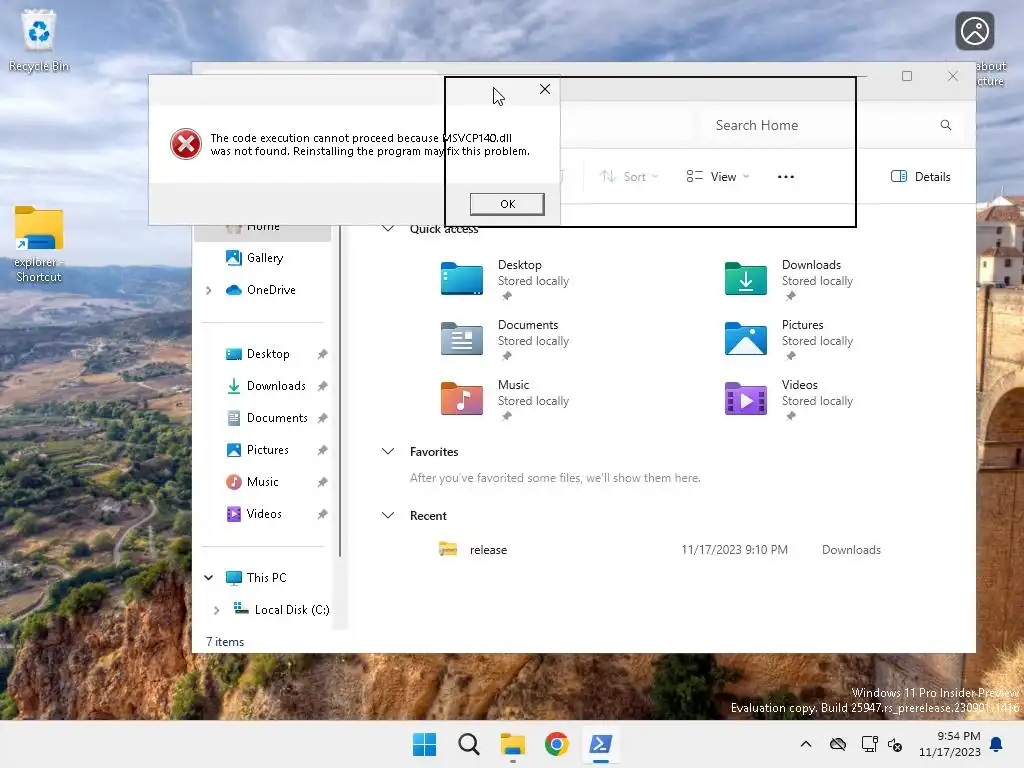This screenshot has width=1024, height=768.
Task: Launch Google Chrome from the taskbar
Action: [x=556, y=744]
